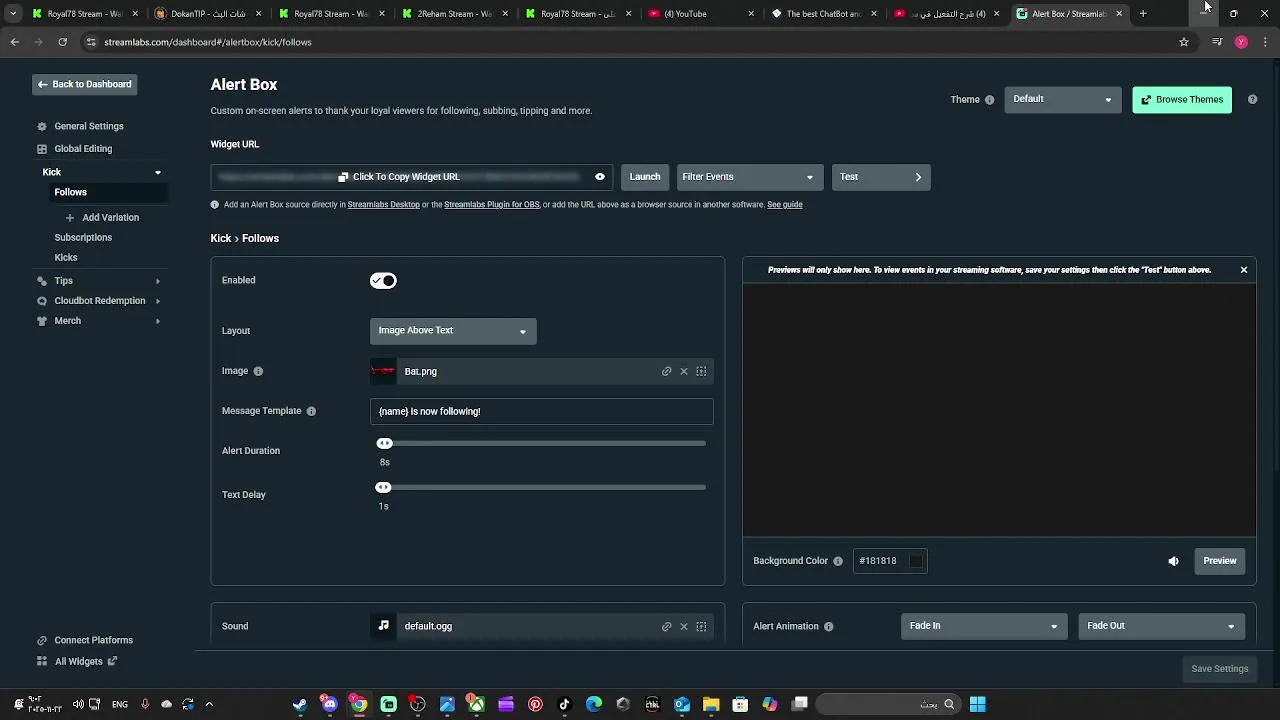This screenshot has height=720, width=1280.
Task: Click the Preview button
Action: [x=1220, y=561]
